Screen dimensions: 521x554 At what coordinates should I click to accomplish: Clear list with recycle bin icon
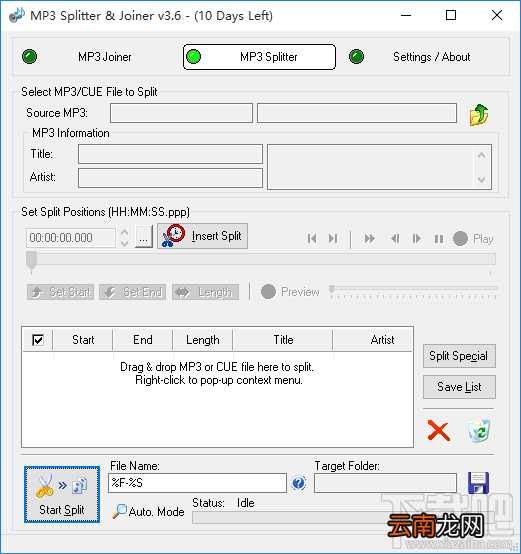[x=479, y=431]
